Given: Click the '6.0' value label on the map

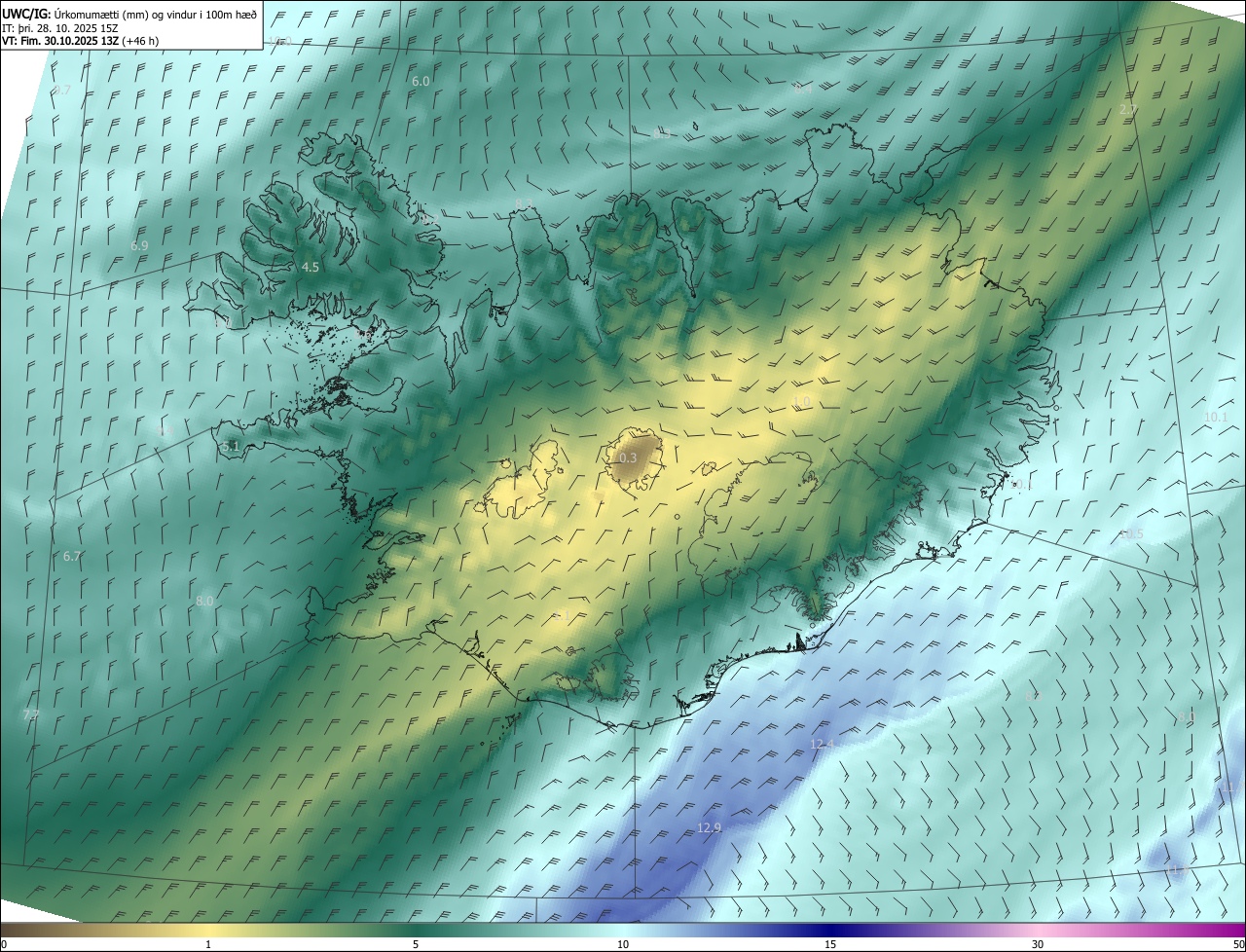Looking at the screenshot, I should click(x=421, y=82).
